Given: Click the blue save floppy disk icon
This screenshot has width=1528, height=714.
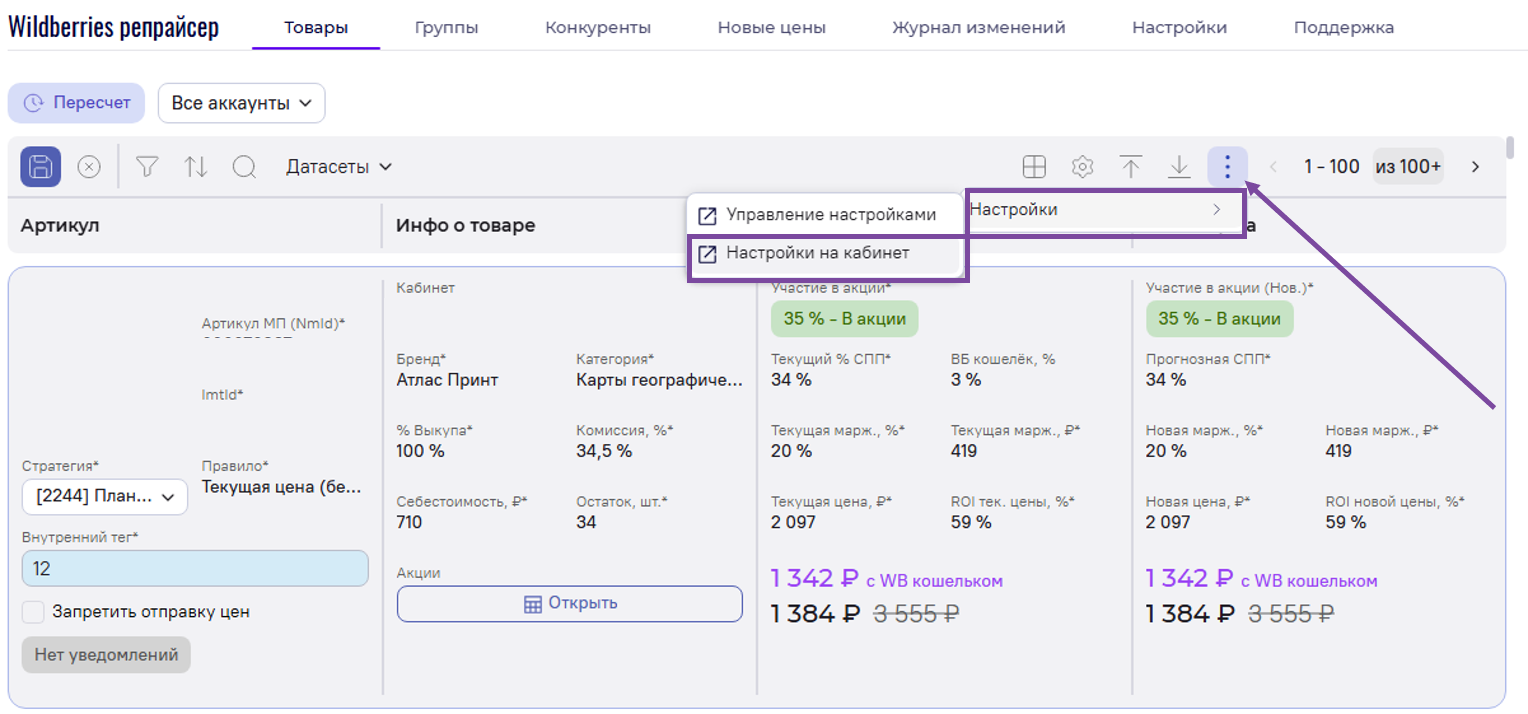Looking at the screenshot, I should [41, 167].
